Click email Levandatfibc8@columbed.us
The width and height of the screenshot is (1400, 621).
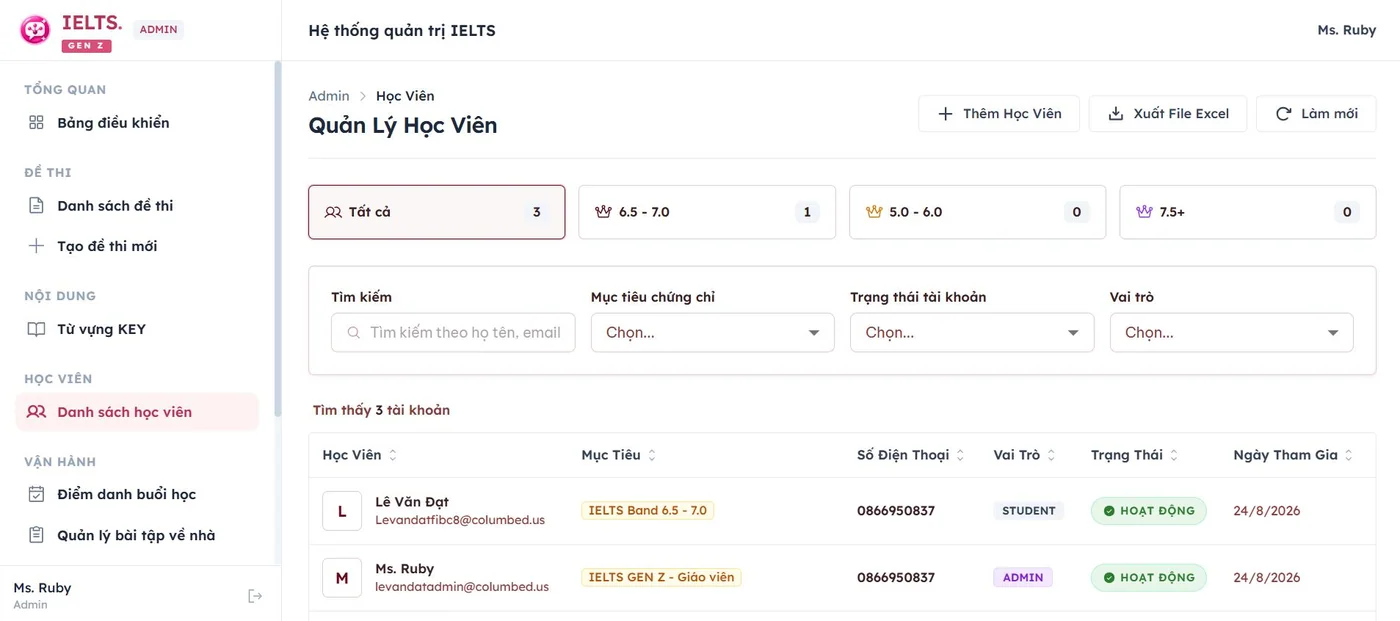point(460,520)
